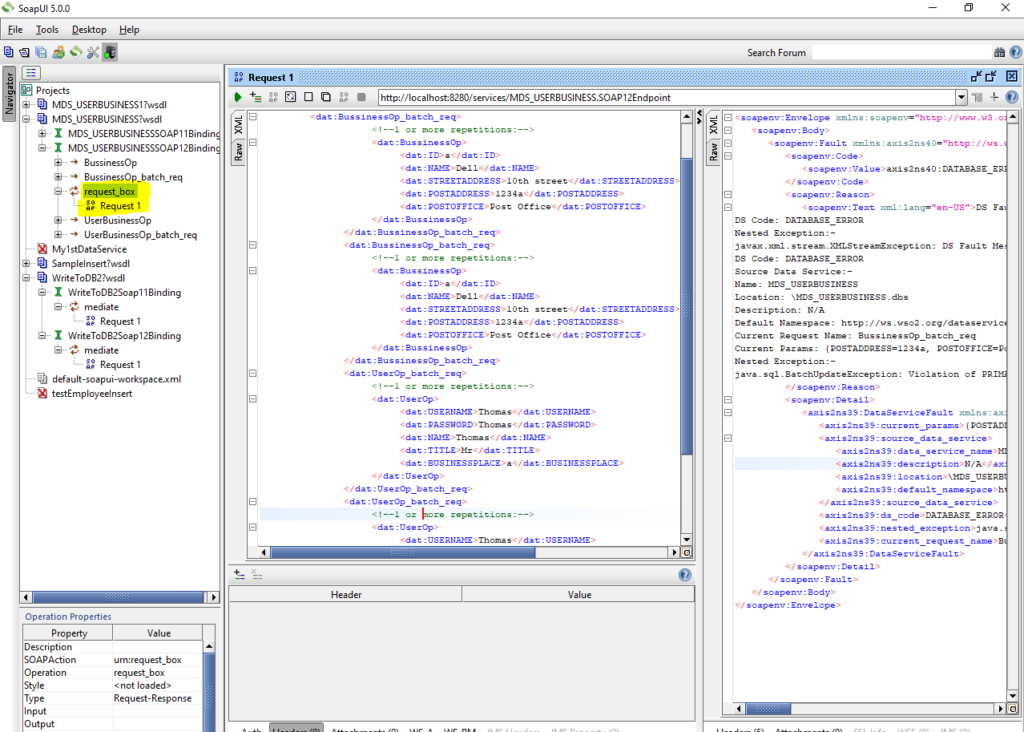The image size is (1024, 732).
Task: Click the binoculars search forum icon
Action: [999, 52]
